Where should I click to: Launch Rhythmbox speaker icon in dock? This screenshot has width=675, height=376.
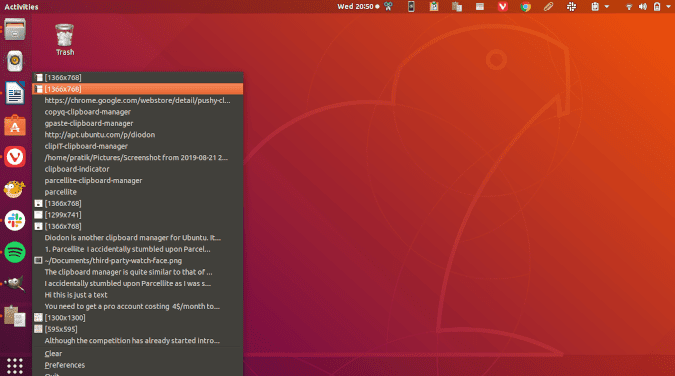point(15,61)
